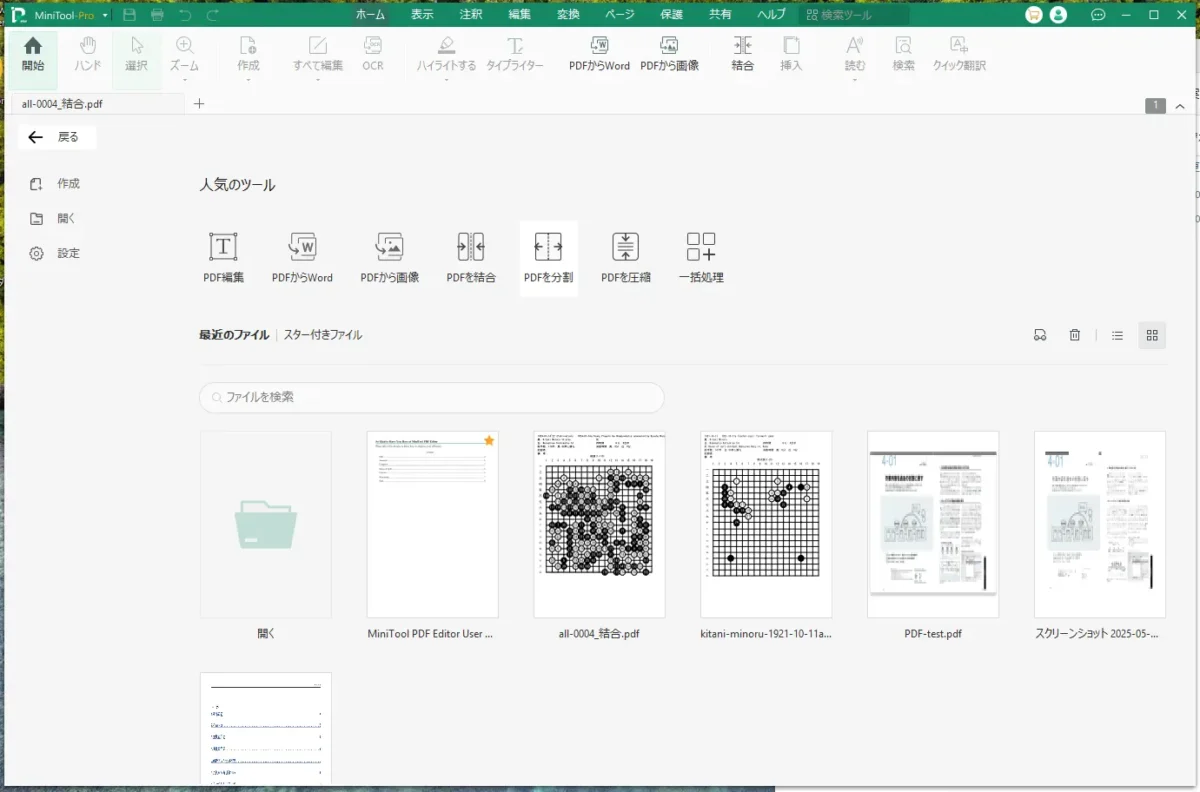Switch recent files to list view
This screenshot has height=792, width=1200.
click(1118, 335)
